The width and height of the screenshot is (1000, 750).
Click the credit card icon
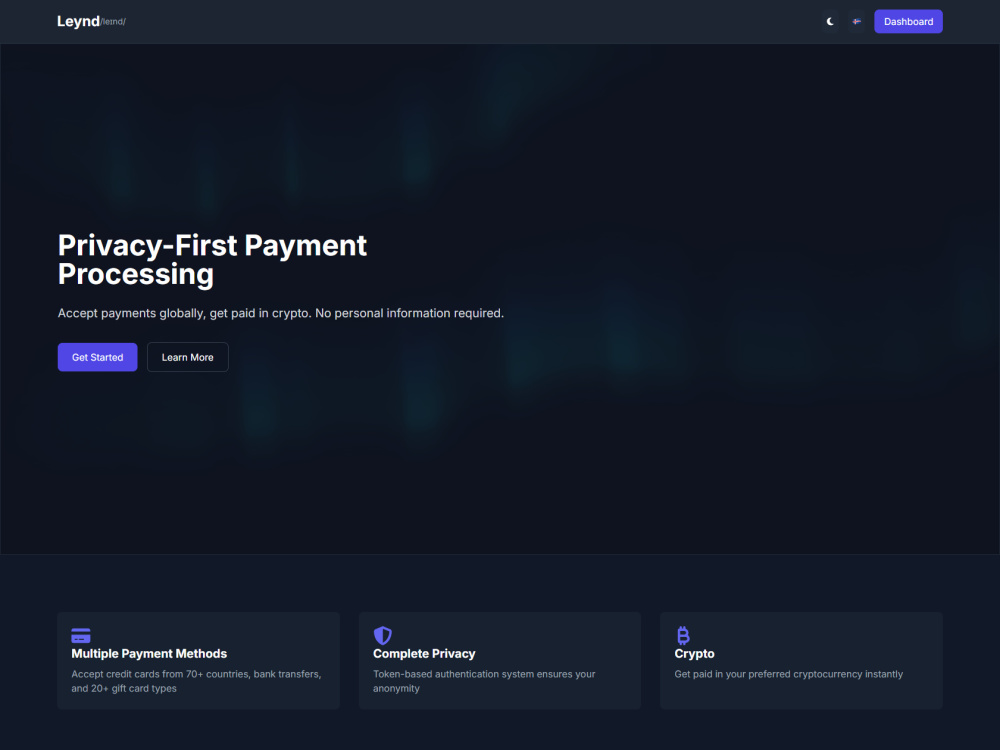coord(81,635)
